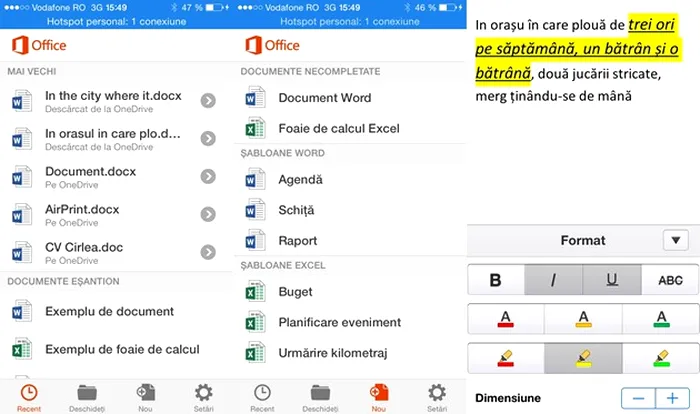Open Deschideți tab in left screen

87,397
